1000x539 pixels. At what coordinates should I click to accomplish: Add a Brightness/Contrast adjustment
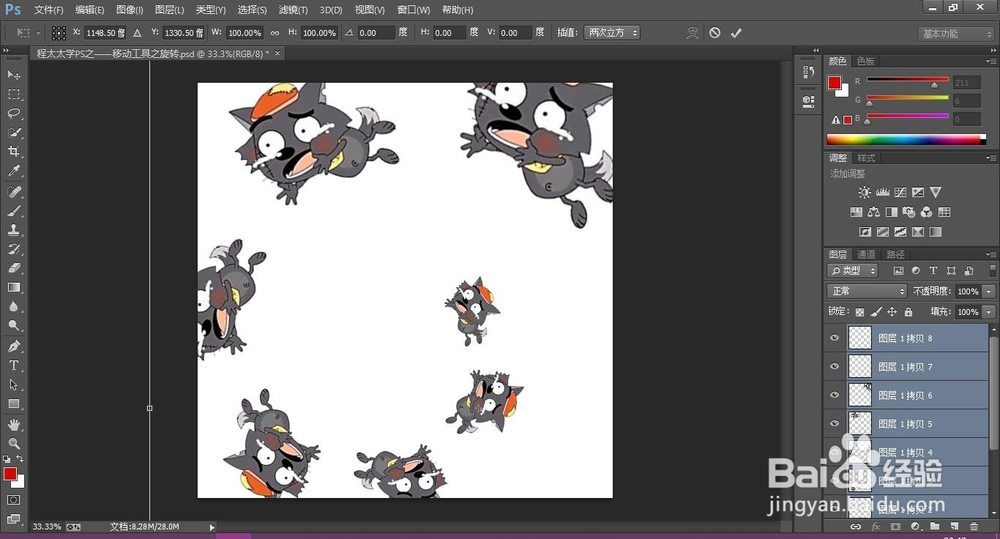[x=864, y=192]
